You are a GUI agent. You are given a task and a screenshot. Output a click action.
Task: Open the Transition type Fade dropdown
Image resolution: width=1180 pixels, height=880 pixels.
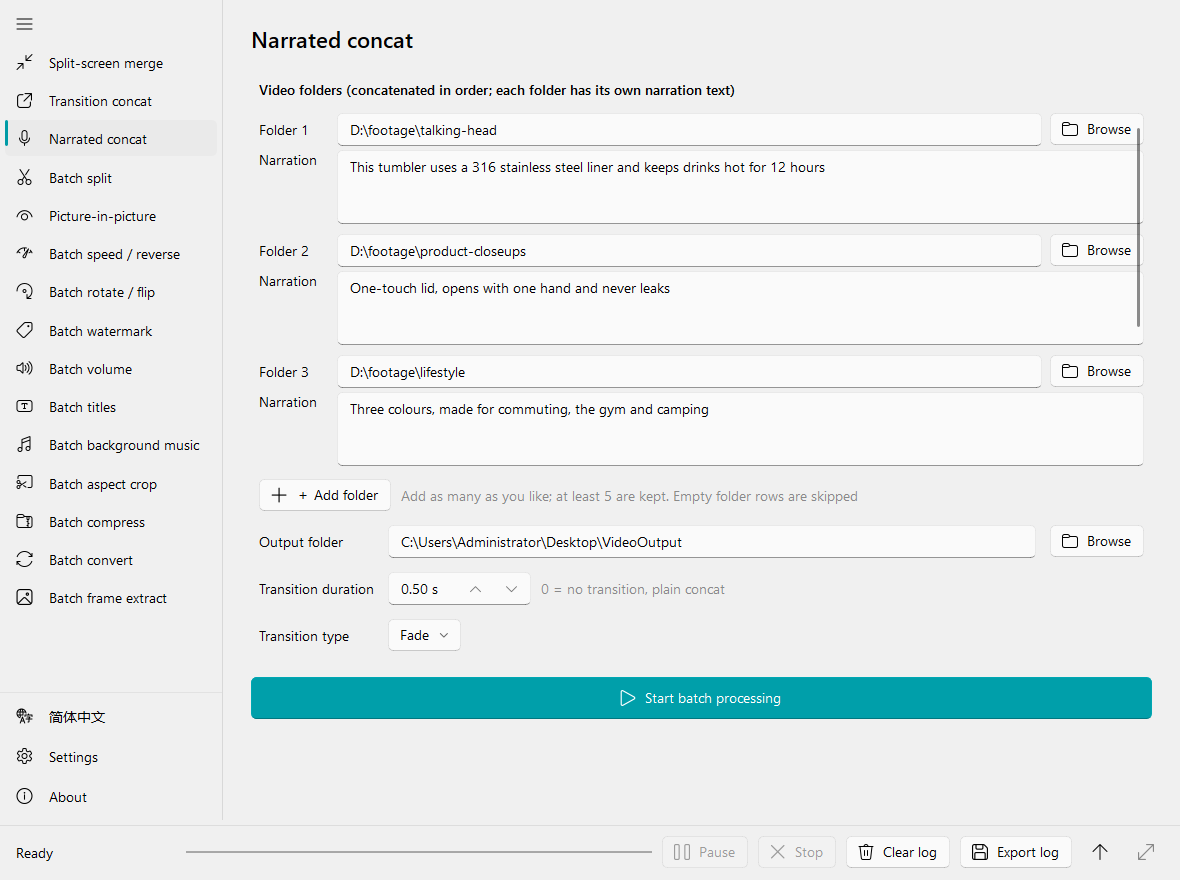(424, 635)
